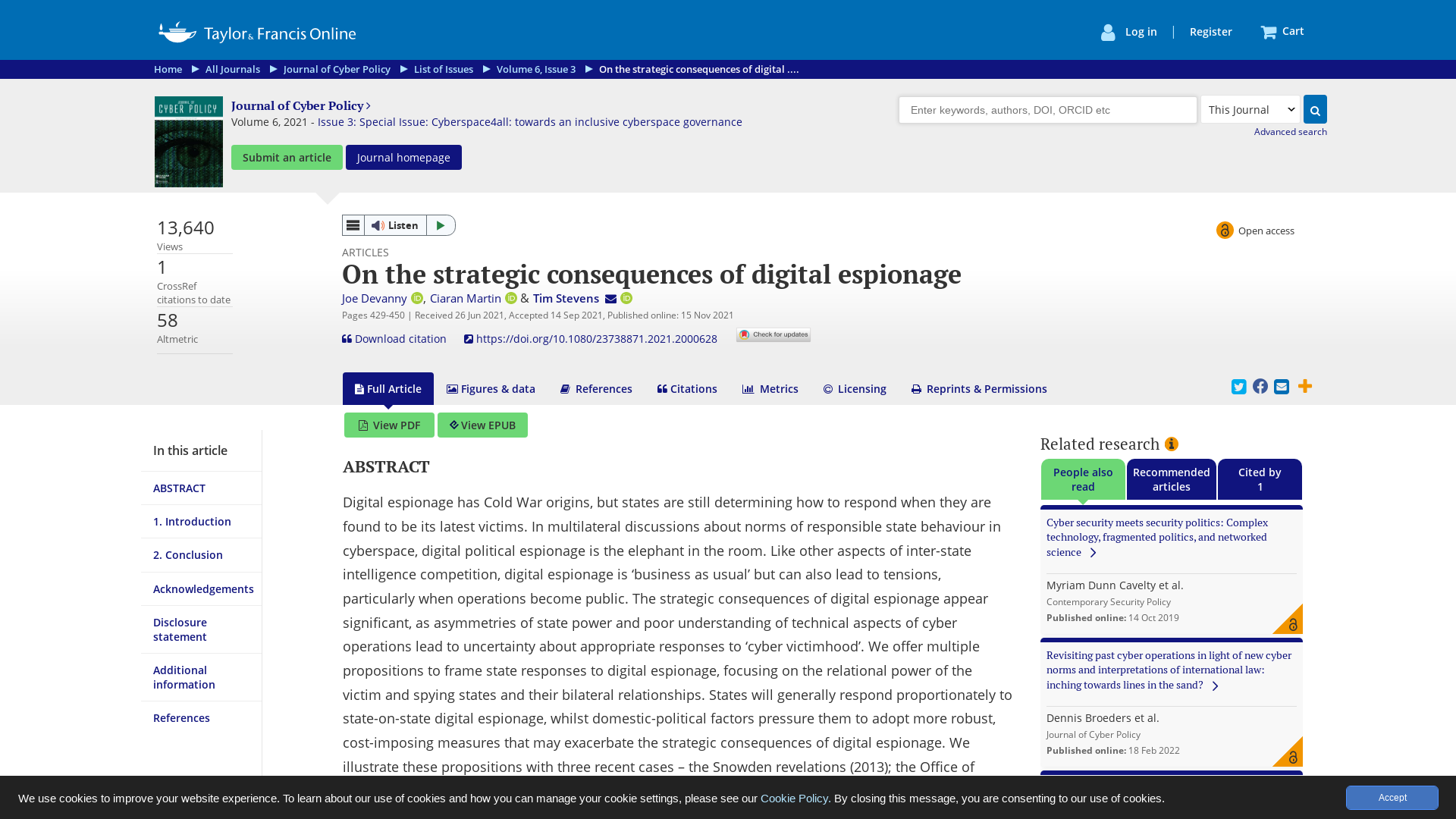
Task: Open the article DOI link
Action: tap(591, 339)
